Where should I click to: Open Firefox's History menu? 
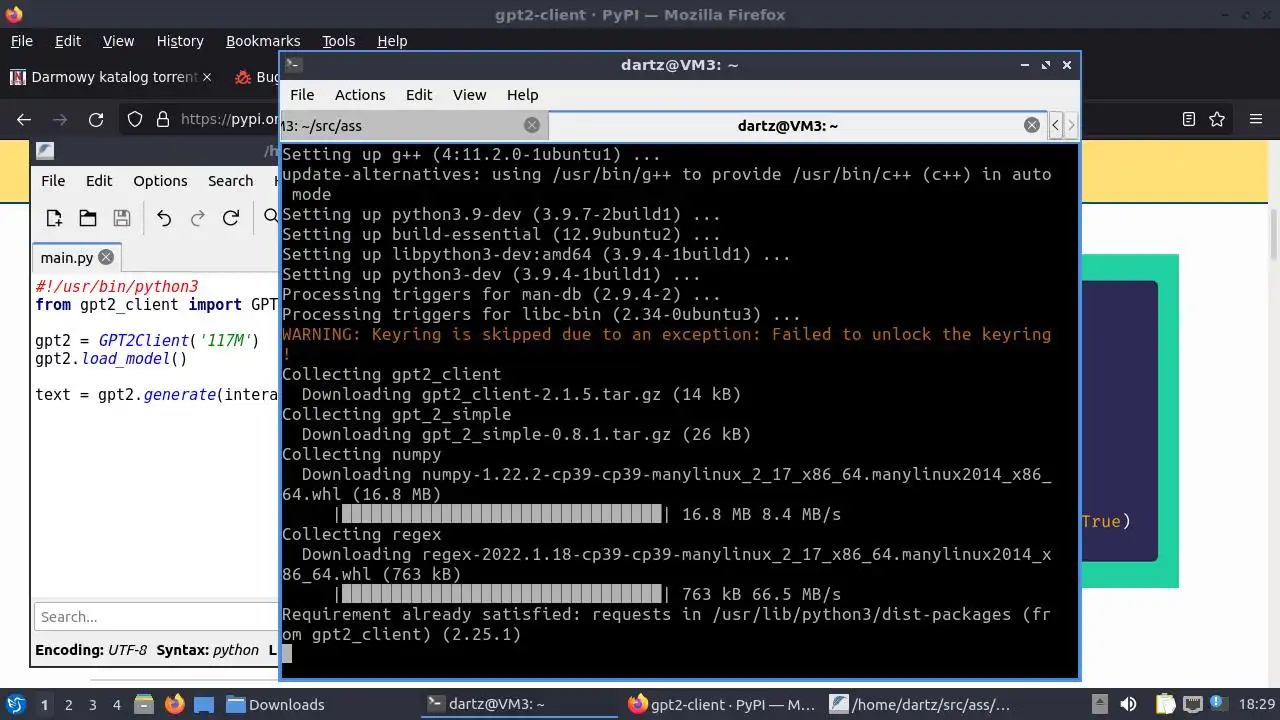(180, 41)
